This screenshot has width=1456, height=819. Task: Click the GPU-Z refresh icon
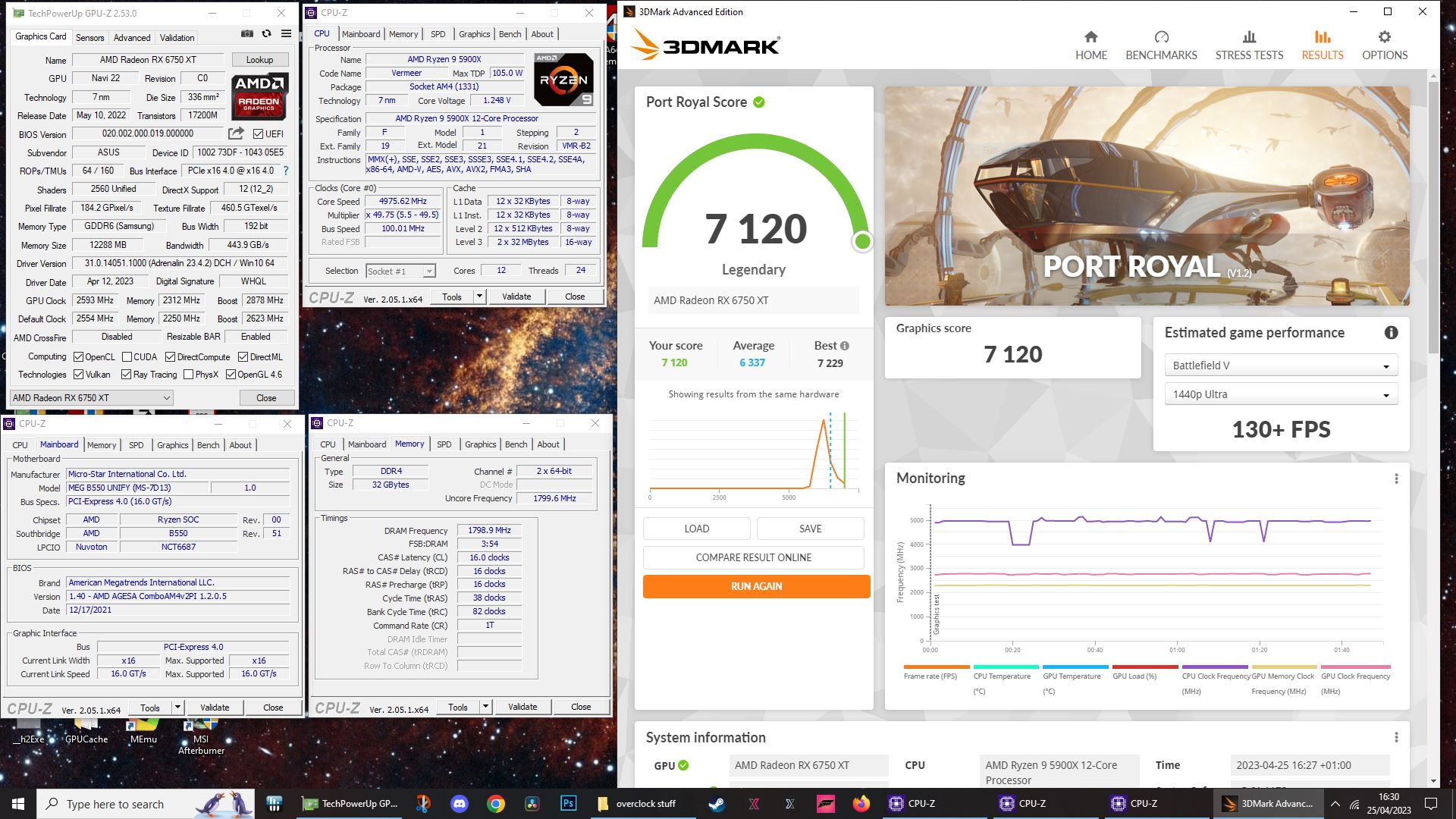click(266, 34)
